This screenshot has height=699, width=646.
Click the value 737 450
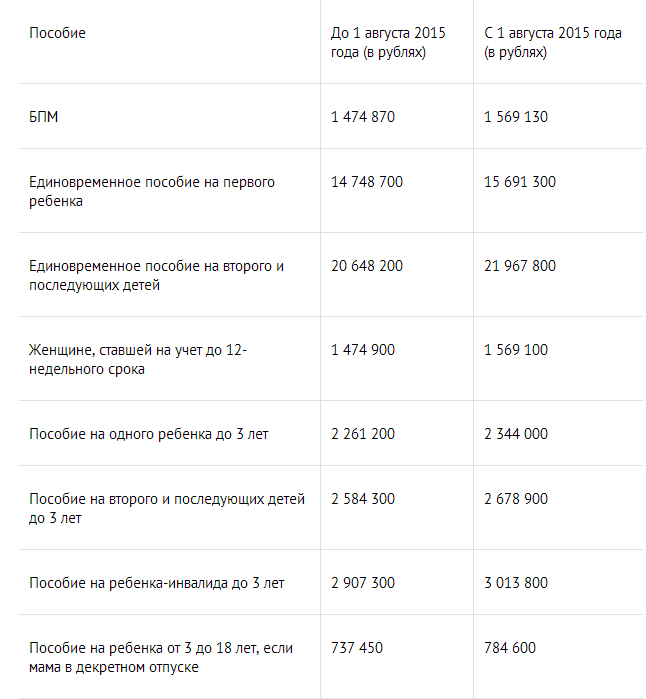point(357,648)
